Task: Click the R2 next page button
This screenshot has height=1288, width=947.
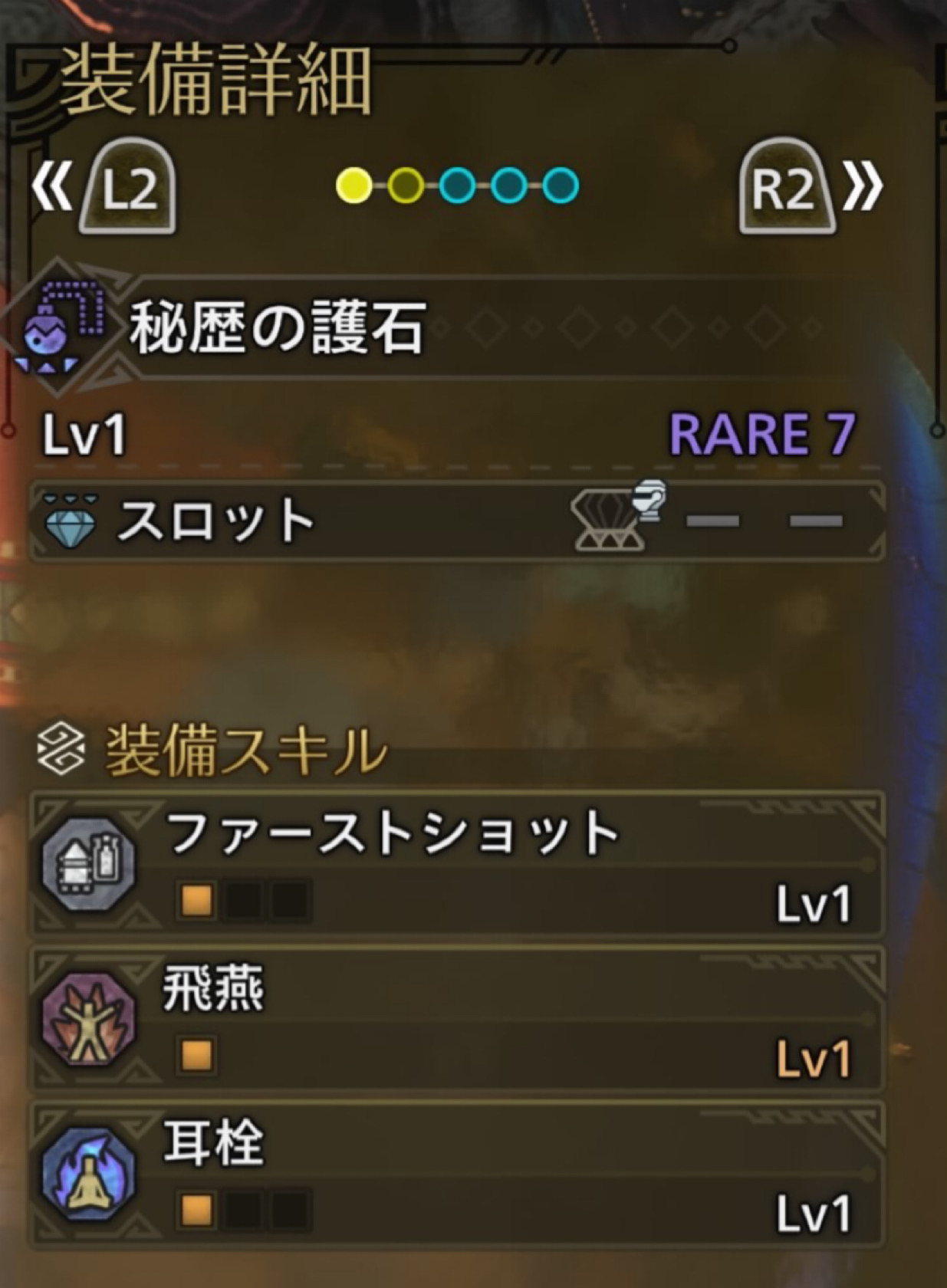Action: pyautogui.click(x=786, y=186)
